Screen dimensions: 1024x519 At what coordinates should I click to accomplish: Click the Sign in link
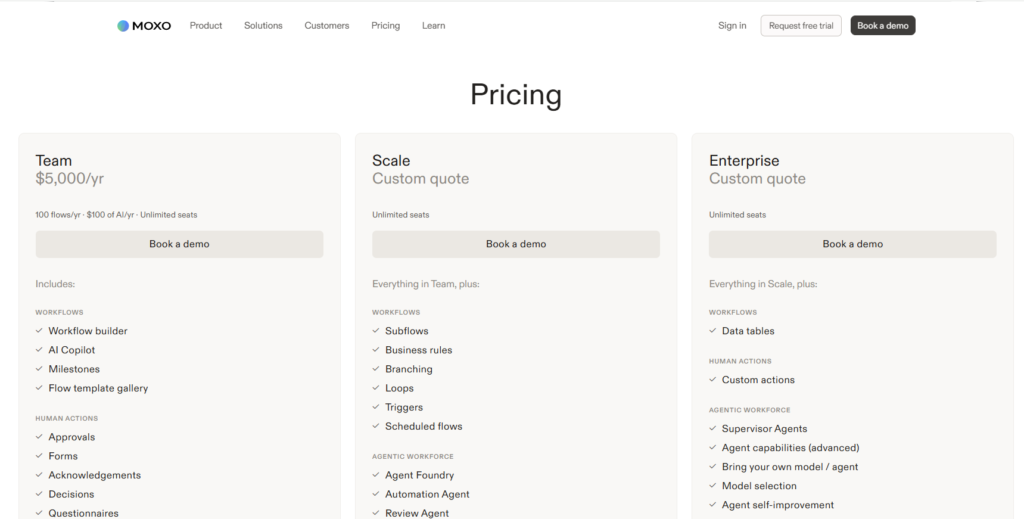click(732, 25)
